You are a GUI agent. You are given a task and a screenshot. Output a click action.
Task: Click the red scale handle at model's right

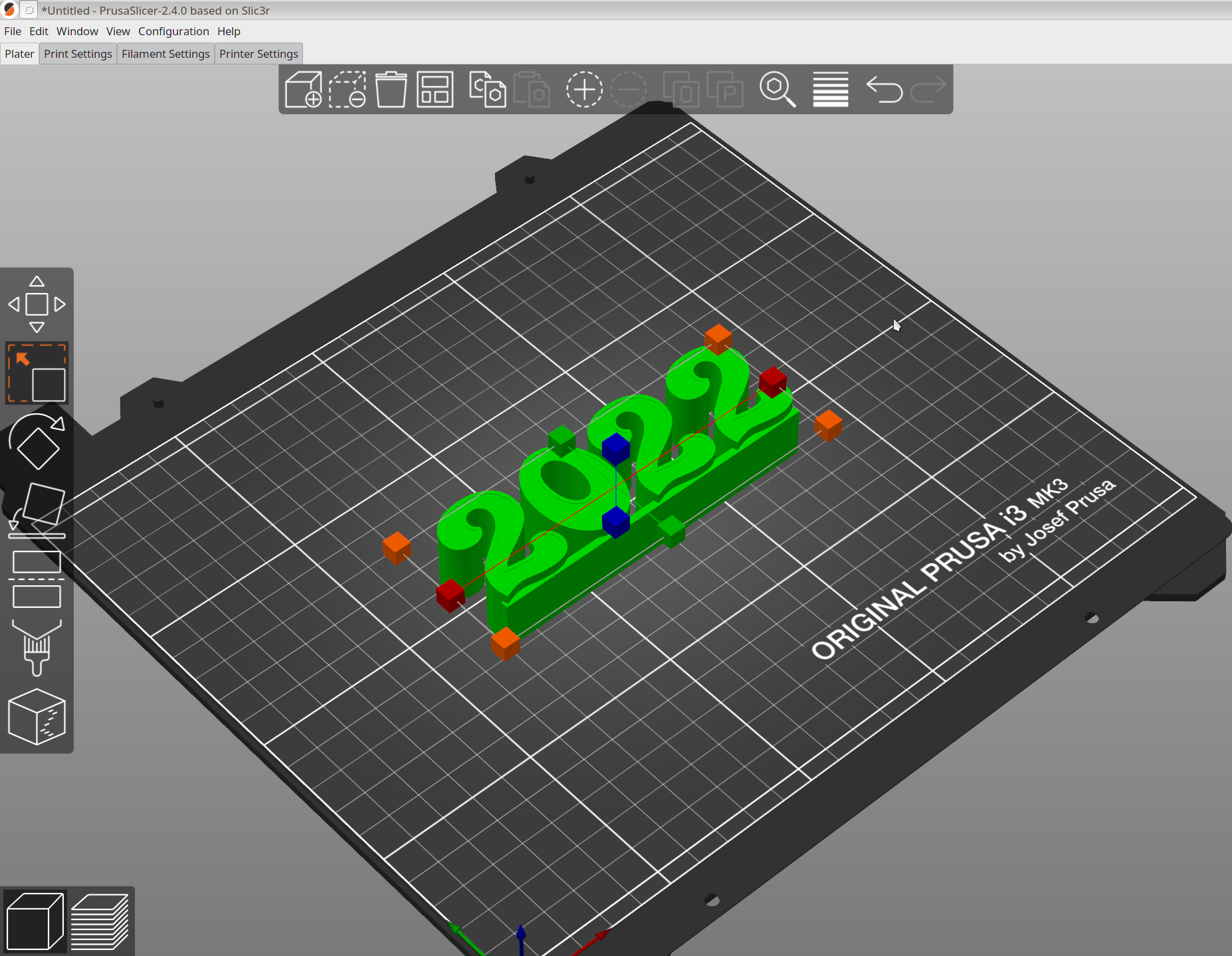click(773, 382)
